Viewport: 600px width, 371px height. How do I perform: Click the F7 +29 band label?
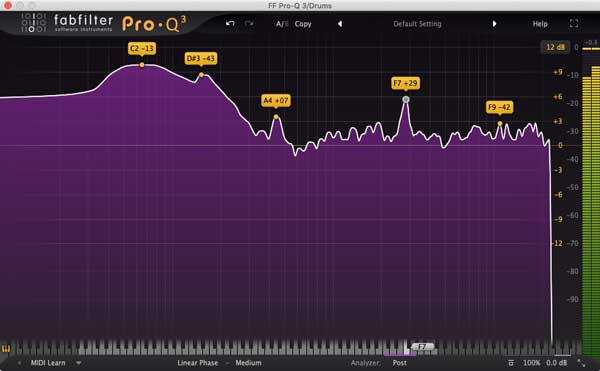coord(406,83)
